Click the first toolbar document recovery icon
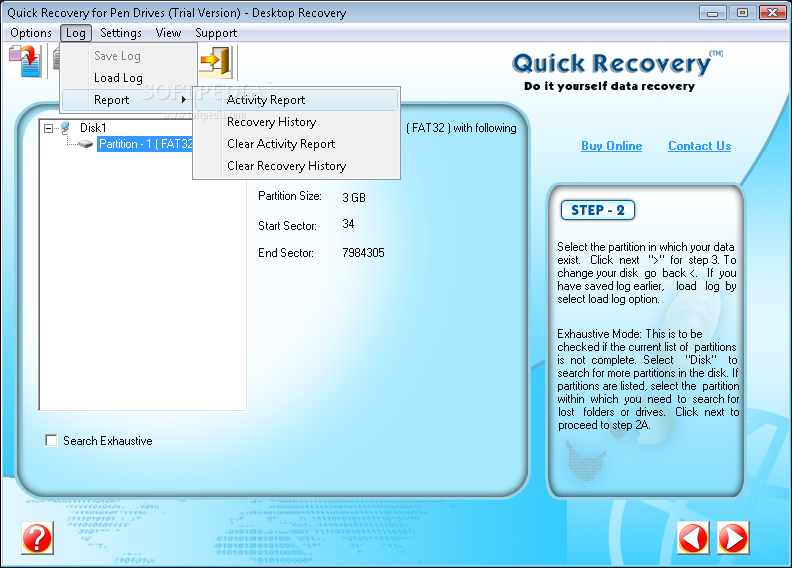The height and width of the screenshot is (568, 792). 25,61
